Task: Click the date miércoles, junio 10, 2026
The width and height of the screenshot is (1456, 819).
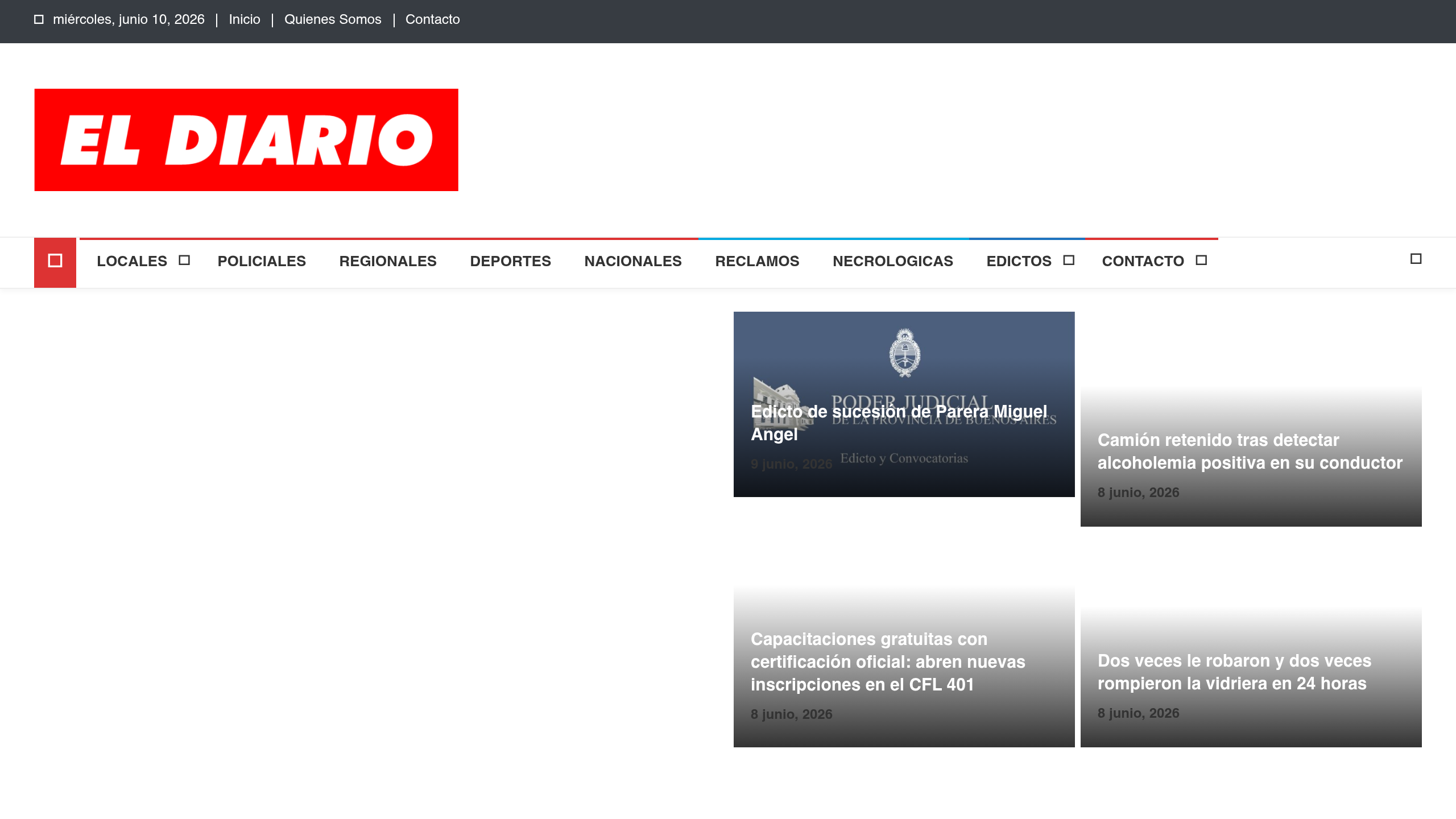Action: [x=129, y=19]
